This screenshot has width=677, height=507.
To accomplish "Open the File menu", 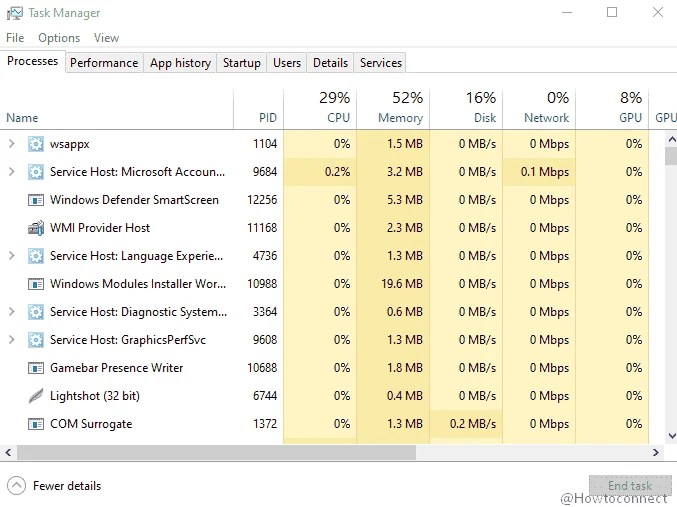I will 15,38.
